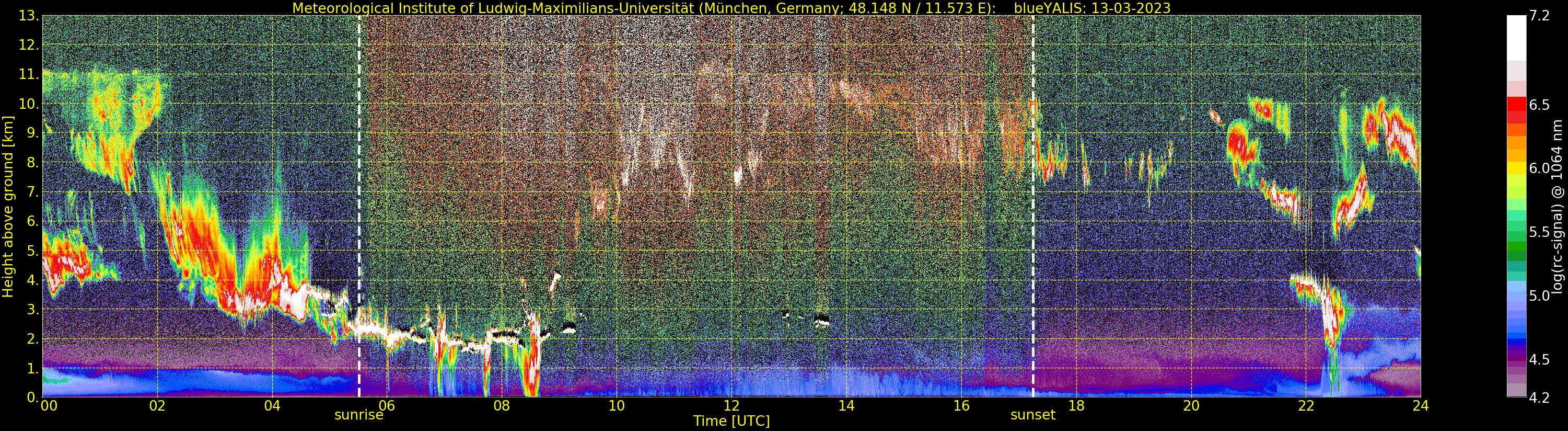Select the white dashed sunrise marker line
1568x431 pixels.
click(x=359, y=206)
